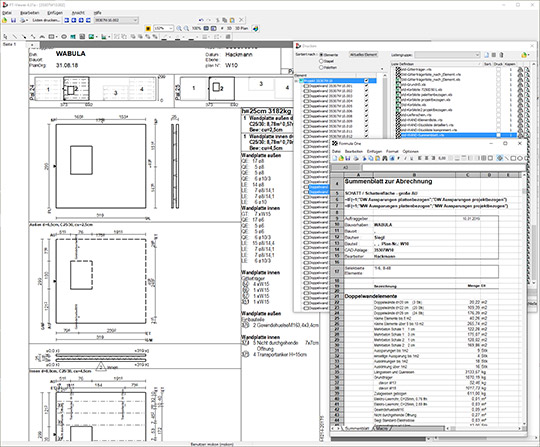Yellow highlight square icon before zoom box
Screen dimensions: 540x447
[x=148, y=29]
